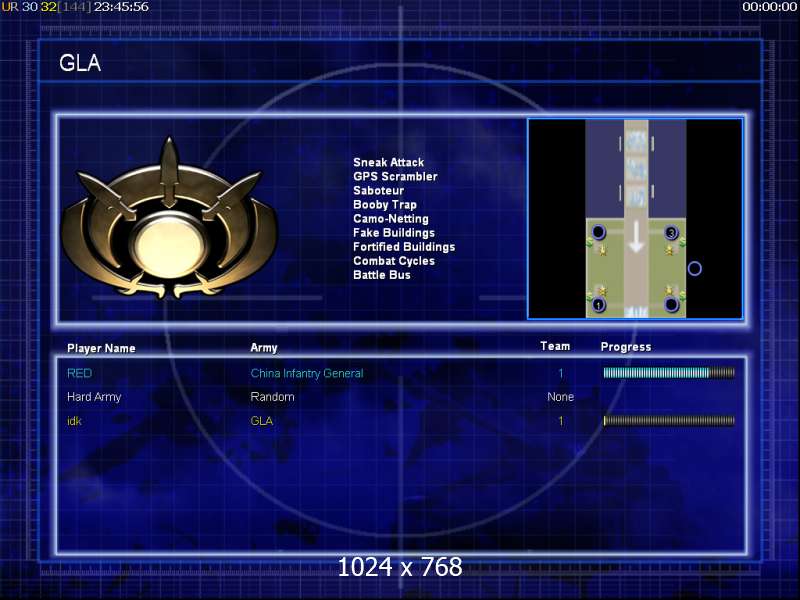Image resolution: width=800 pixels, height=600 pixels.
Task: Click the yellow GLA army text for idk
Action: 262,421
